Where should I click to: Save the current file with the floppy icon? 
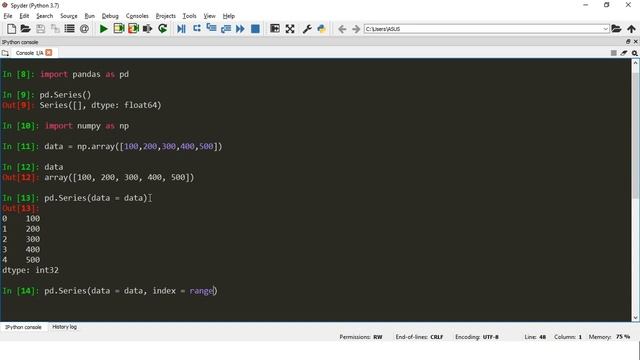point(40,29)
